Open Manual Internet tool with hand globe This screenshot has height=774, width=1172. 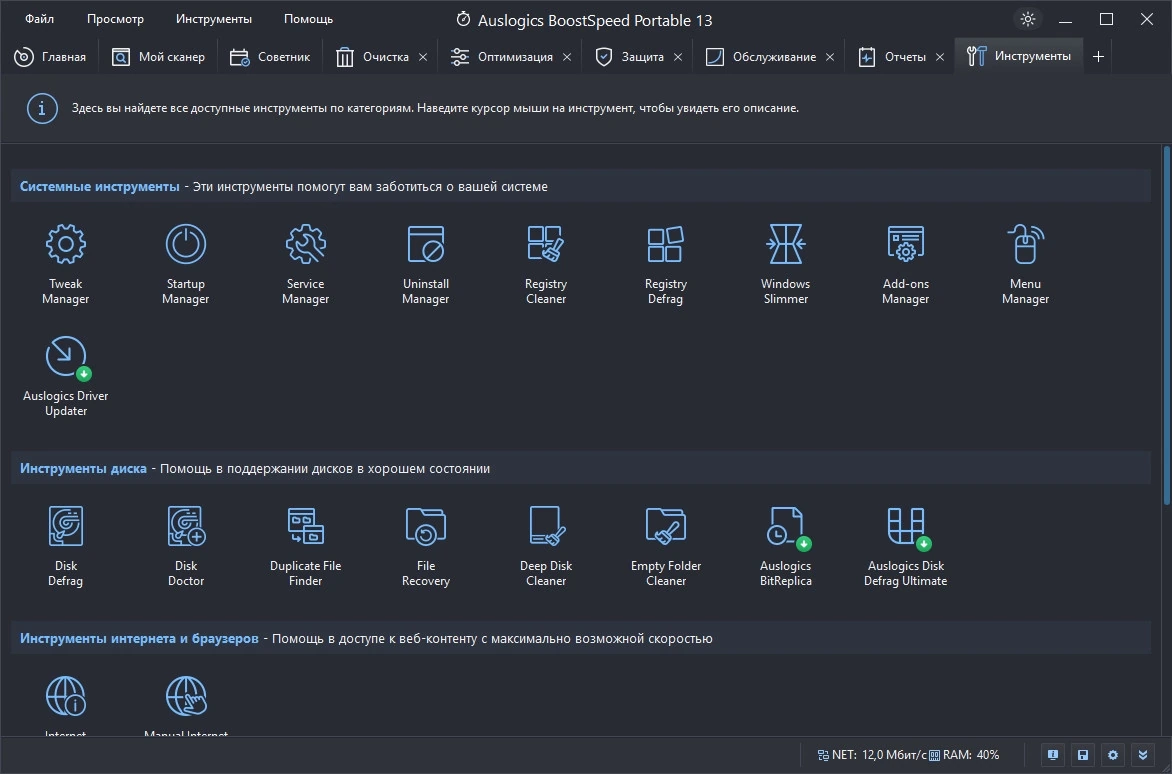tap(185, 705)
